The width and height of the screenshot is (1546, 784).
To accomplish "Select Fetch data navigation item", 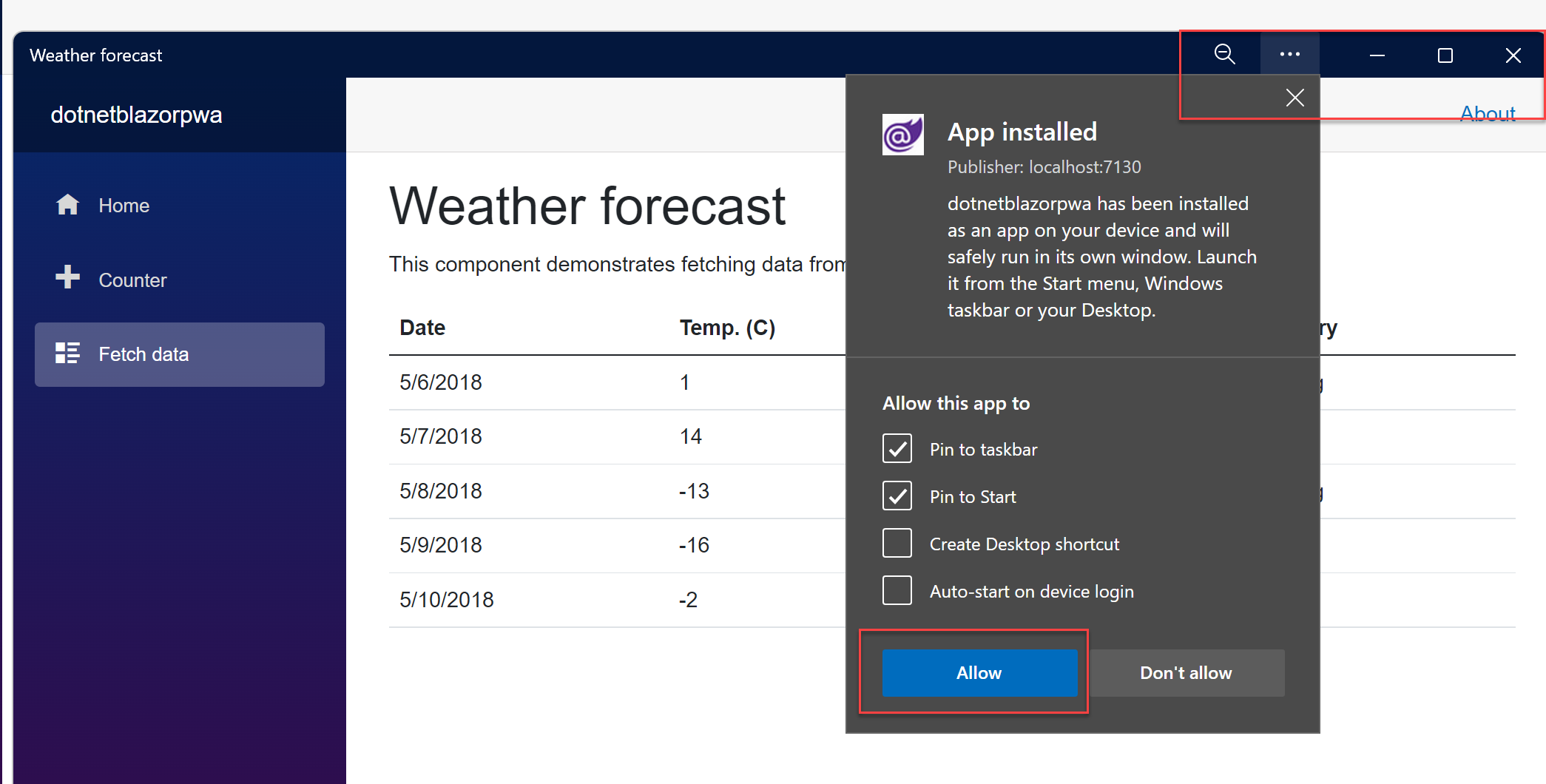I will [144, 354].
